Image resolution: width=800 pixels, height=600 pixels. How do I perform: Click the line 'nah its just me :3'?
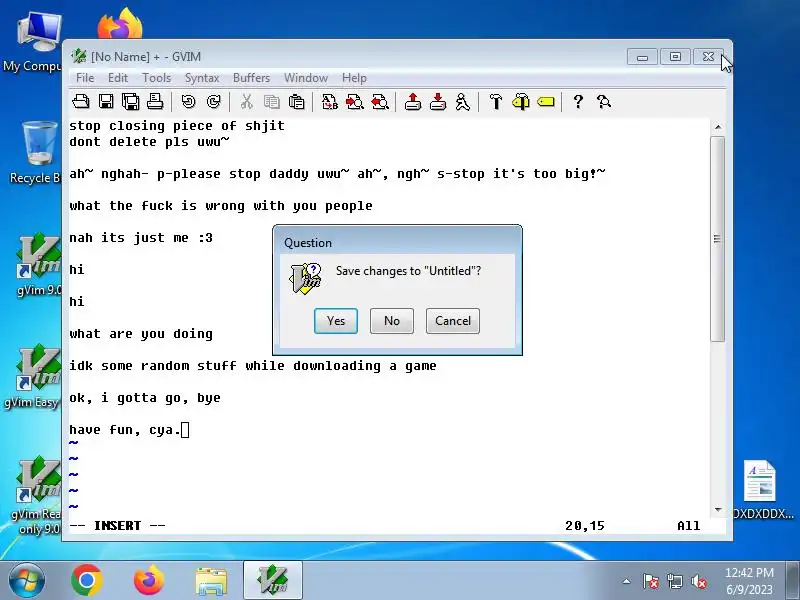[141, 238]
